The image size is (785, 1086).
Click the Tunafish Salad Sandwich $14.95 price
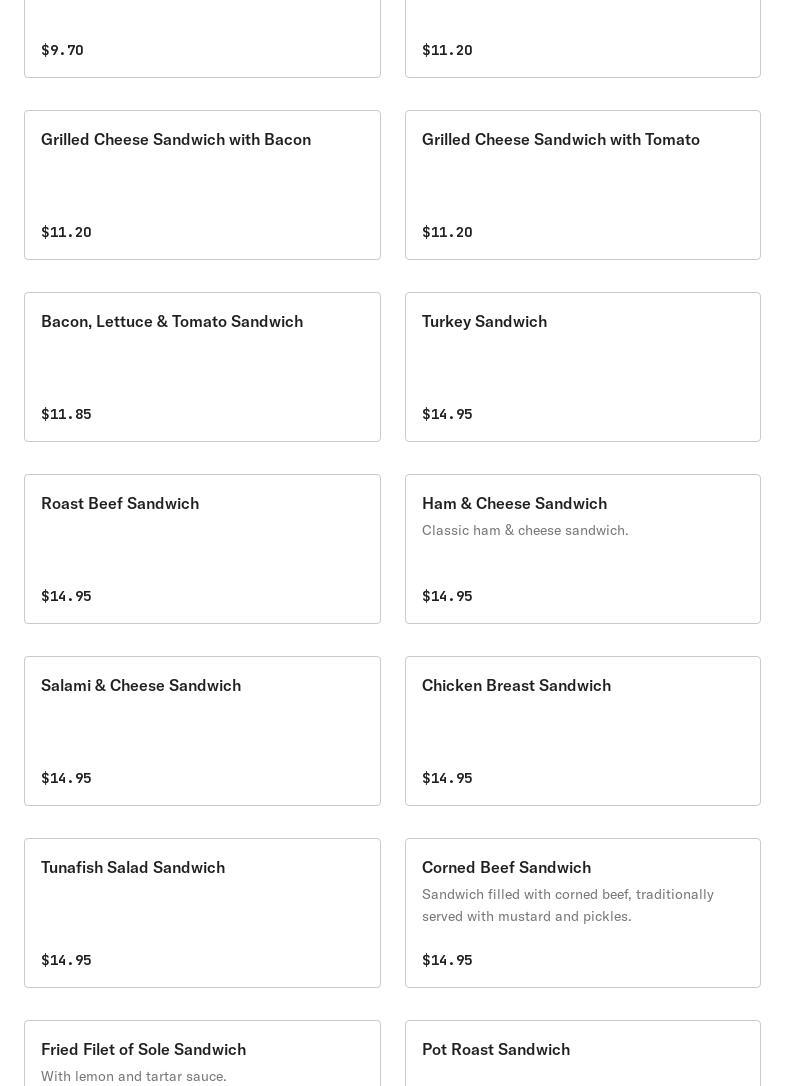coord(66,960)
